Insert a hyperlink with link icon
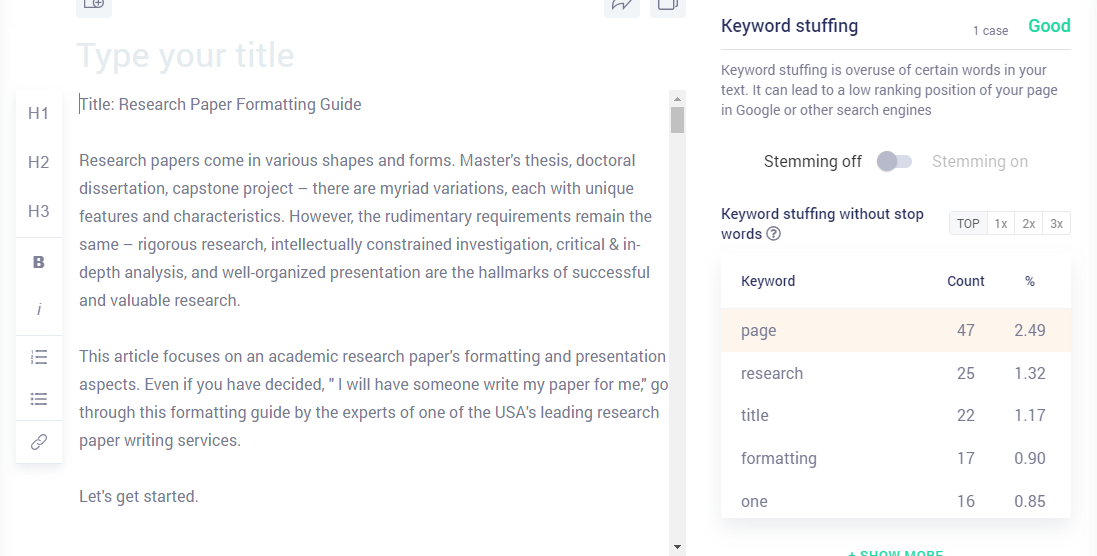 point(39,442)
